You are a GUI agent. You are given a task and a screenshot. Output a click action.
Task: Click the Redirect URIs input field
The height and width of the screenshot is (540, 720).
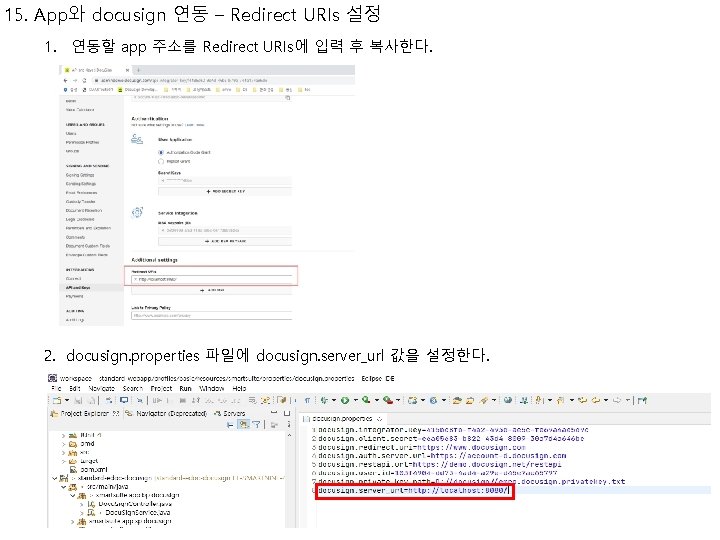click(212, 279)
